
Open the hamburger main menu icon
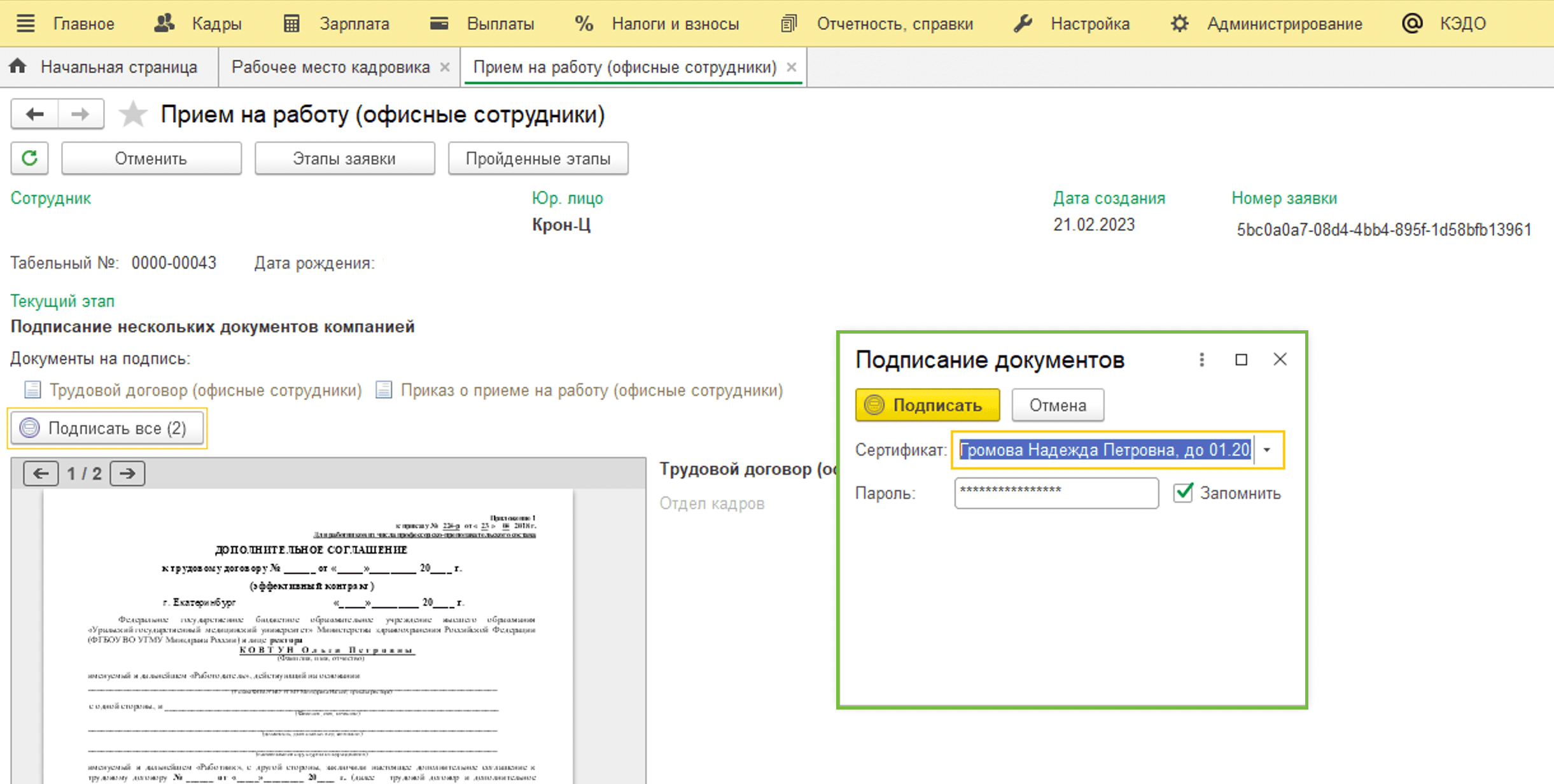25,24
